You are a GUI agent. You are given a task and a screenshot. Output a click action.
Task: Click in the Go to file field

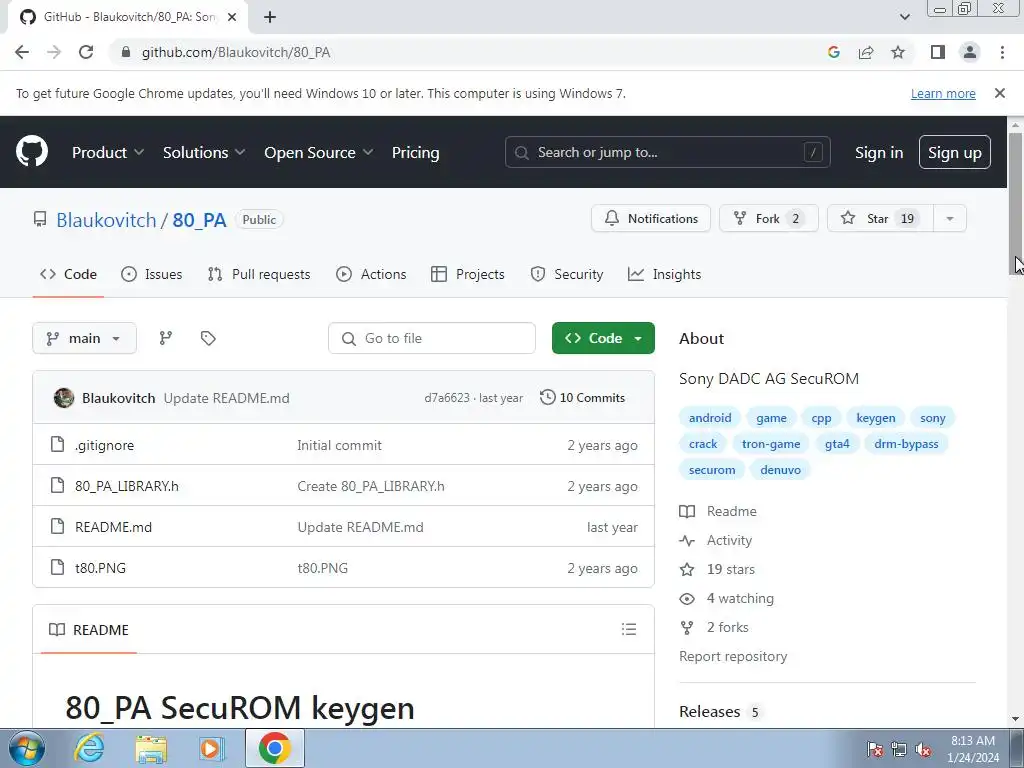pos(432,338)
